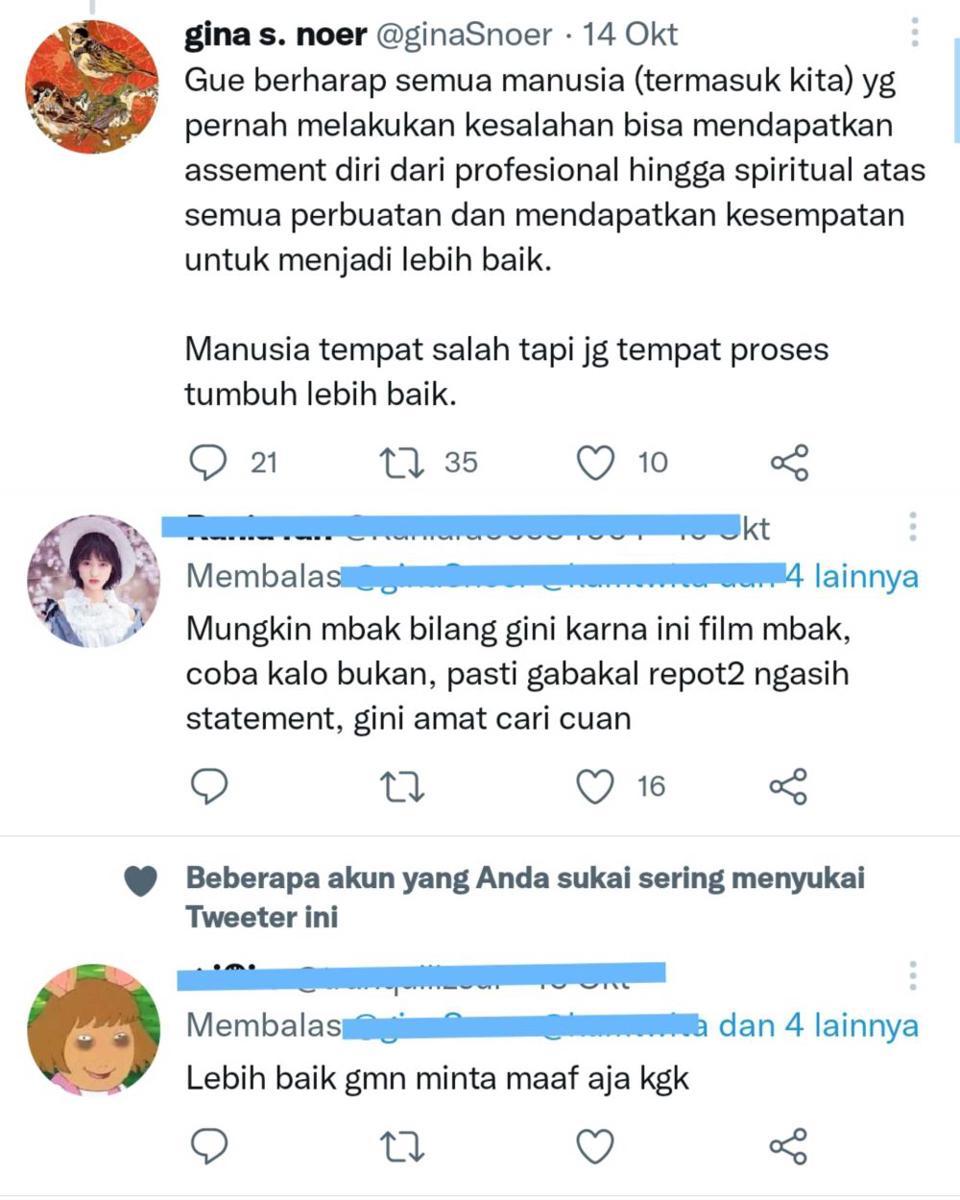Open the avatar of girl in white hat
This screenshot has height=1200, width=960.
(92, 580)
